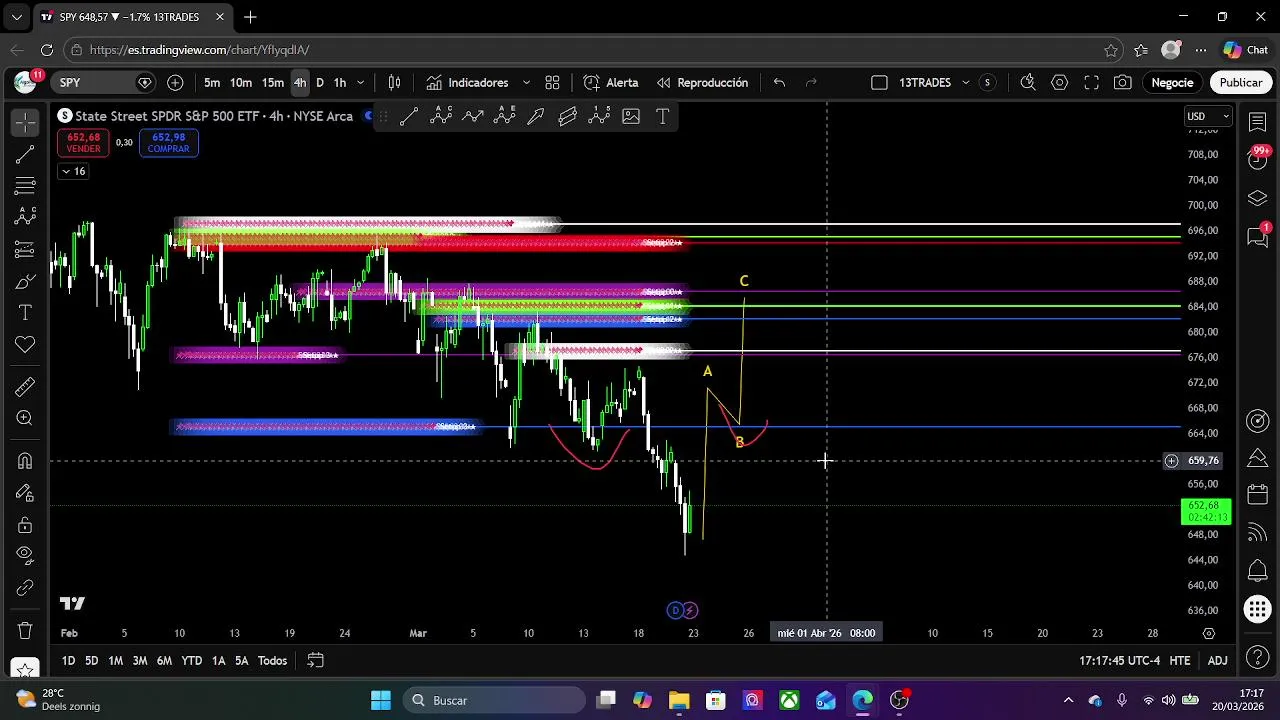Screen dimensions: 1280x720
Task: Click the redo arrow
Action: [x=811, y=83]
